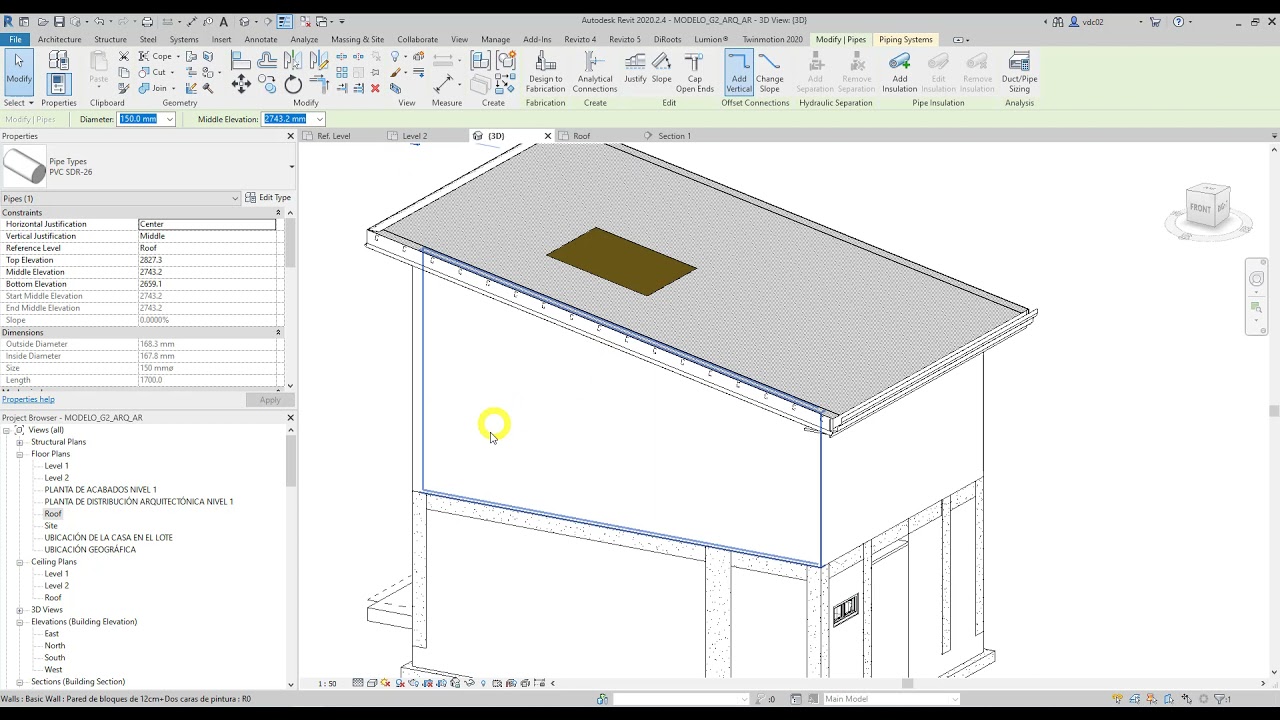Click the Help question mark icon
The image size is (1280, 720).
click(1178, 21)
